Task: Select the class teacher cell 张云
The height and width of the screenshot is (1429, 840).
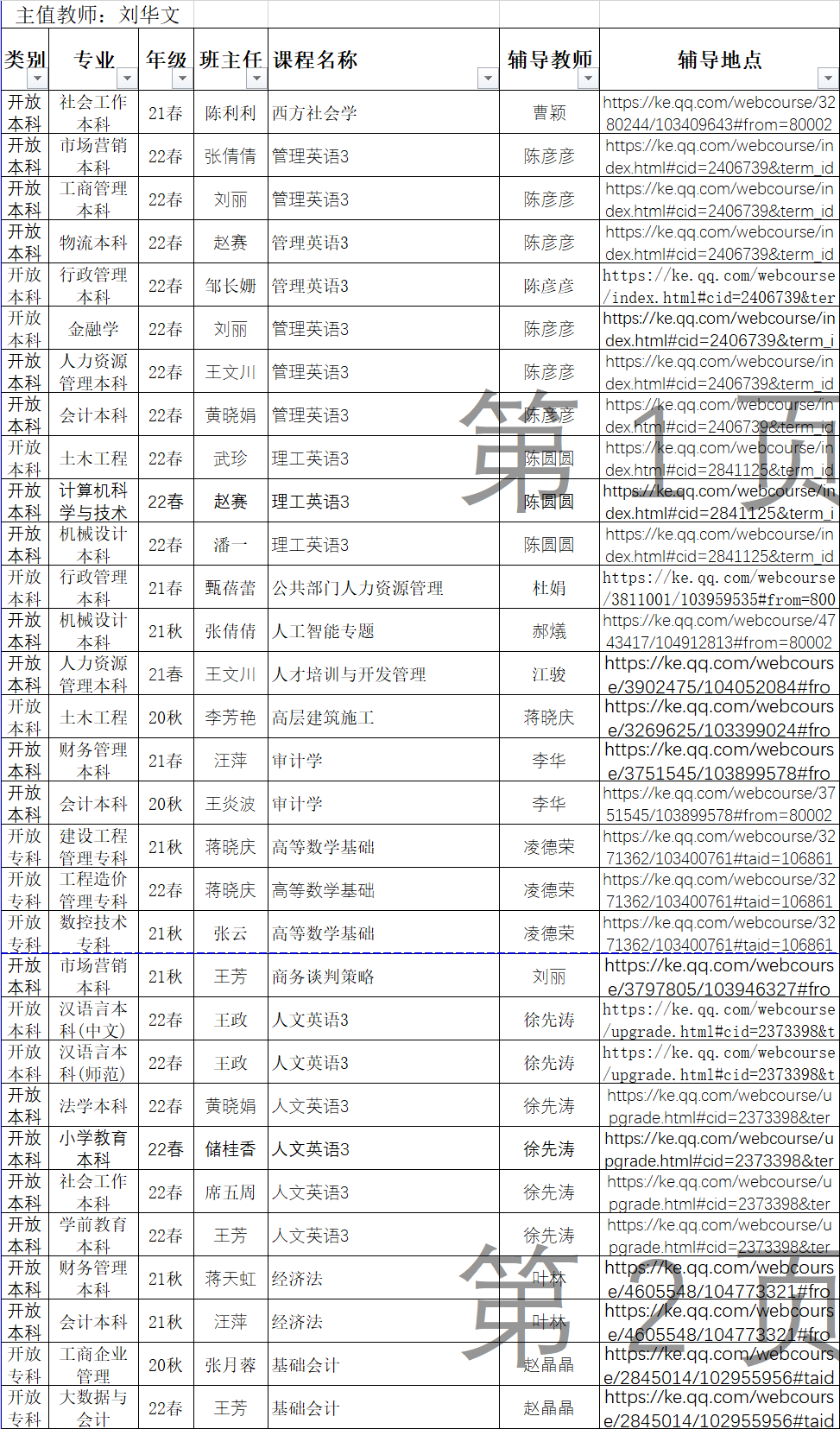Action: (231, 933)
